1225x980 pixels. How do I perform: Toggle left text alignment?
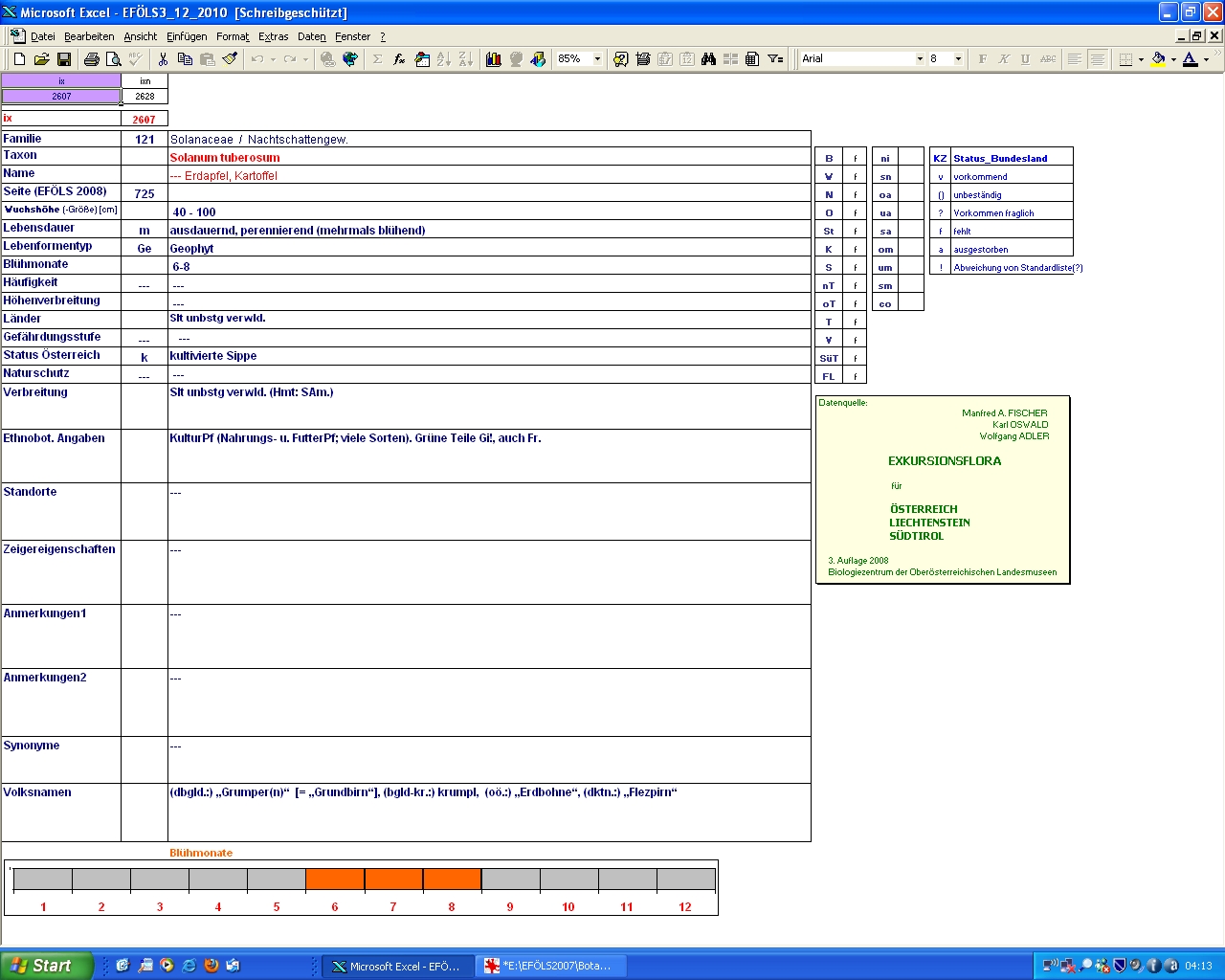(1075, 59)
